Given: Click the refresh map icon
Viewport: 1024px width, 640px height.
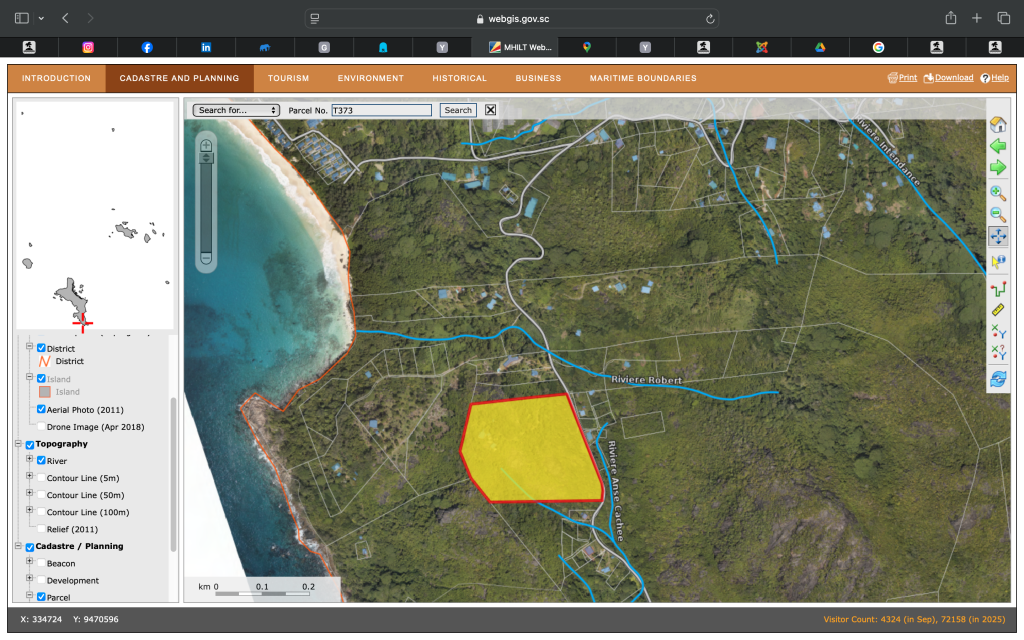Looking at the screenshot, I should point(997,378).
